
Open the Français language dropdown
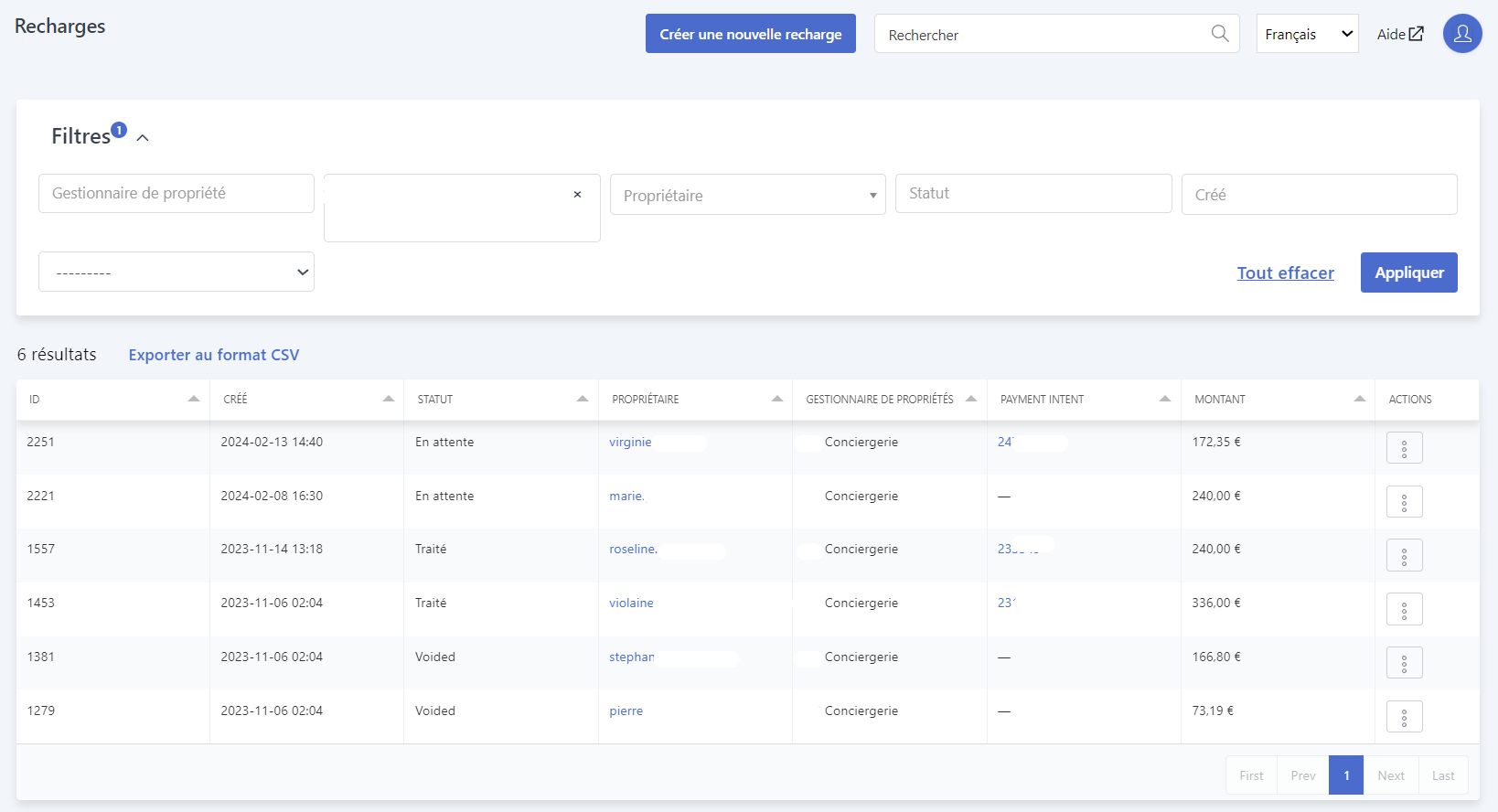[1307, 34]
